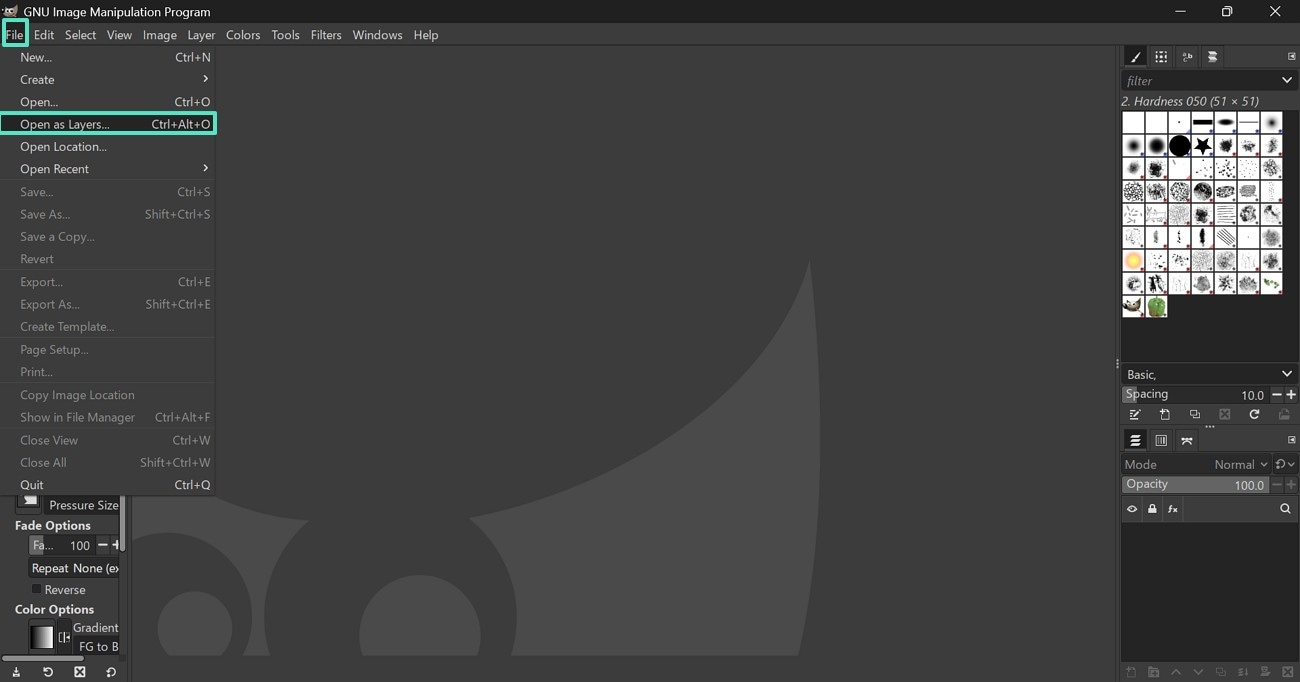This screenshot has height=682, width=1300.
Task: Open the File menu
Action: [14, 34]
